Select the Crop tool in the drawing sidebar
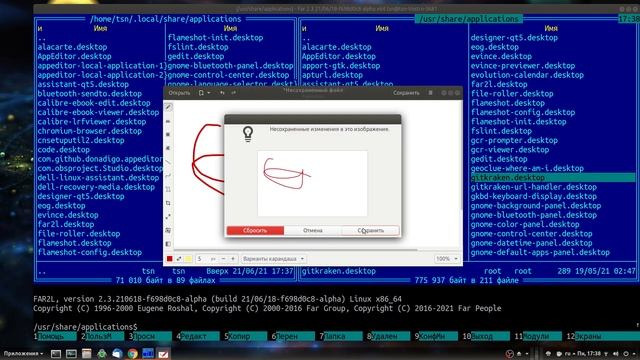 168,203
